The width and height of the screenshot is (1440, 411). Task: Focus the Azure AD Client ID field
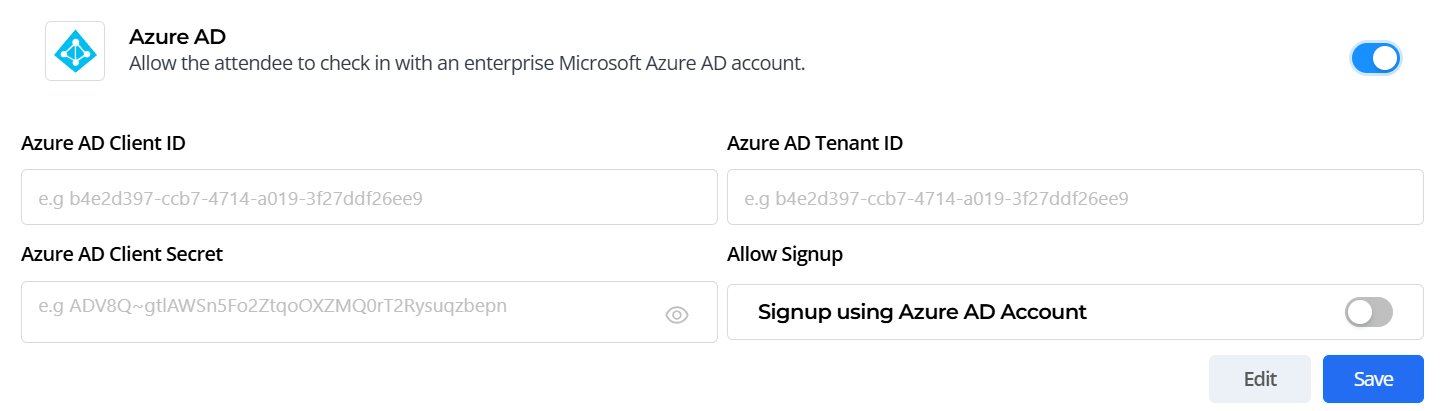[369, 198]
